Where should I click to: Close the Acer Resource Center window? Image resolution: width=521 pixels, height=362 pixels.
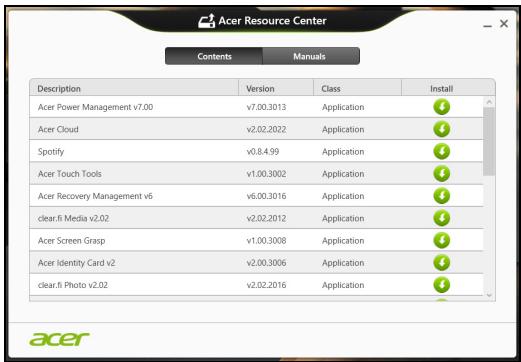click(x=504, y=24)
